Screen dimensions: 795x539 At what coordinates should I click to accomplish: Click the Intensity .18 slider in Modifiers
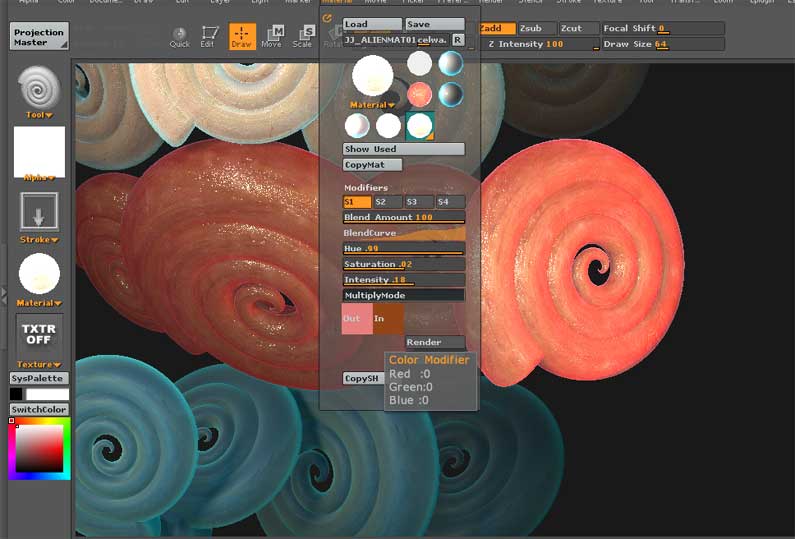click(x=404, y=280)
